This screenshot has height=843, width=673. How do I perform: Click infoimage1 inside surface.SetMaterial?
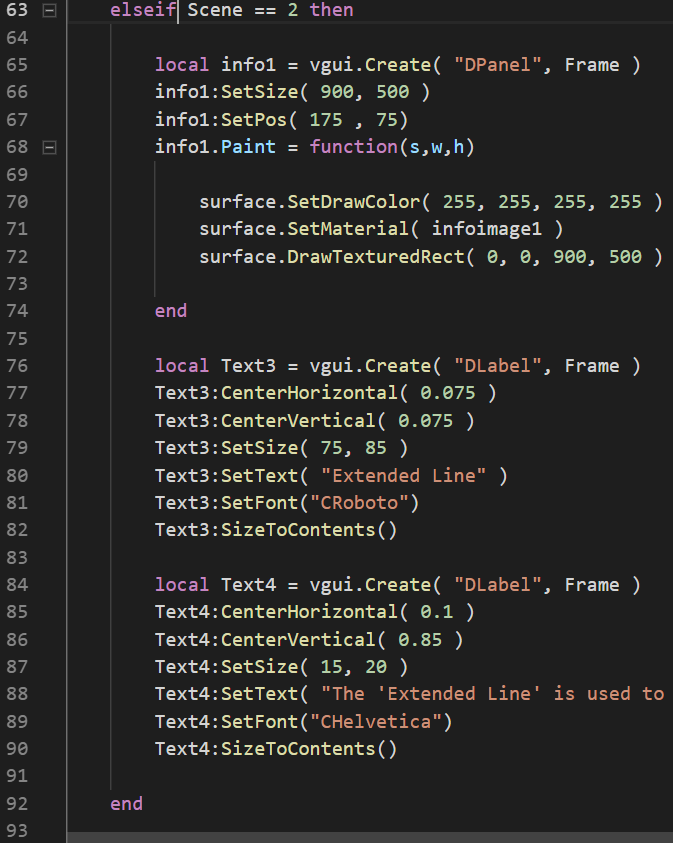(x=486, y=229)
